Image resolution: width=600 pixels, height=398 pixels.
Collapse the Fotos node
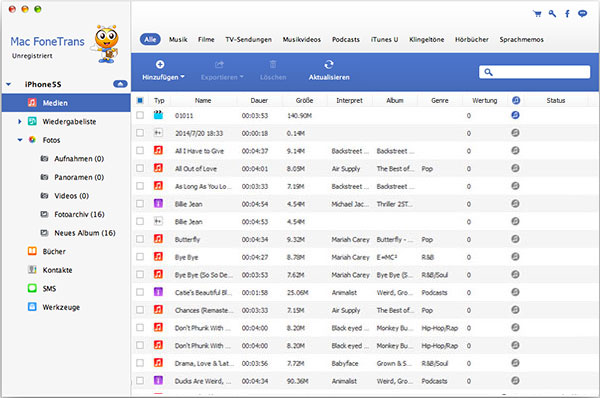(20, 140)
